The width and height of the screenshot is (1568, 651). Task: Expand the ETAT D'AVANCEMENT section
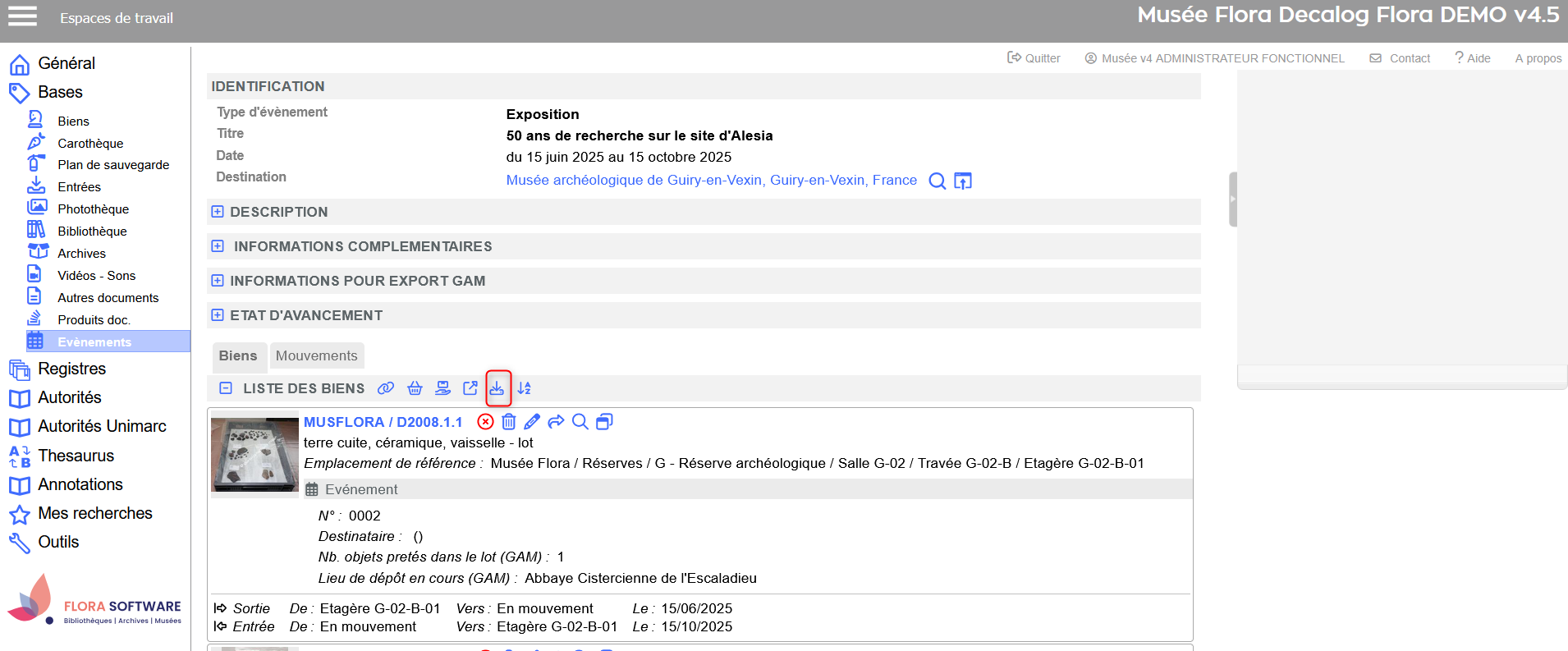[218, 315]
